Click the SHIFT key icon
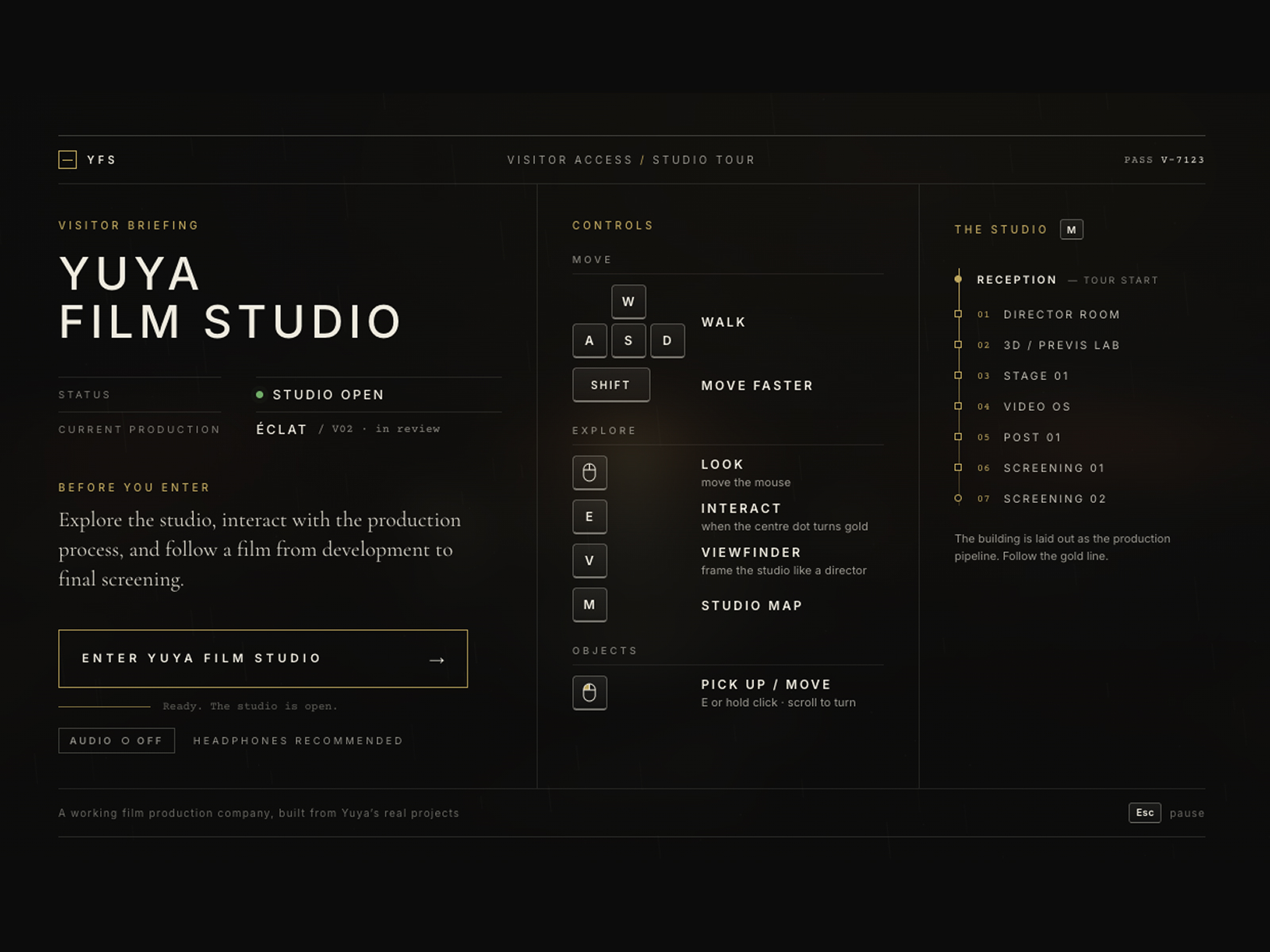 pyautogui.click(x=611, y=385)
